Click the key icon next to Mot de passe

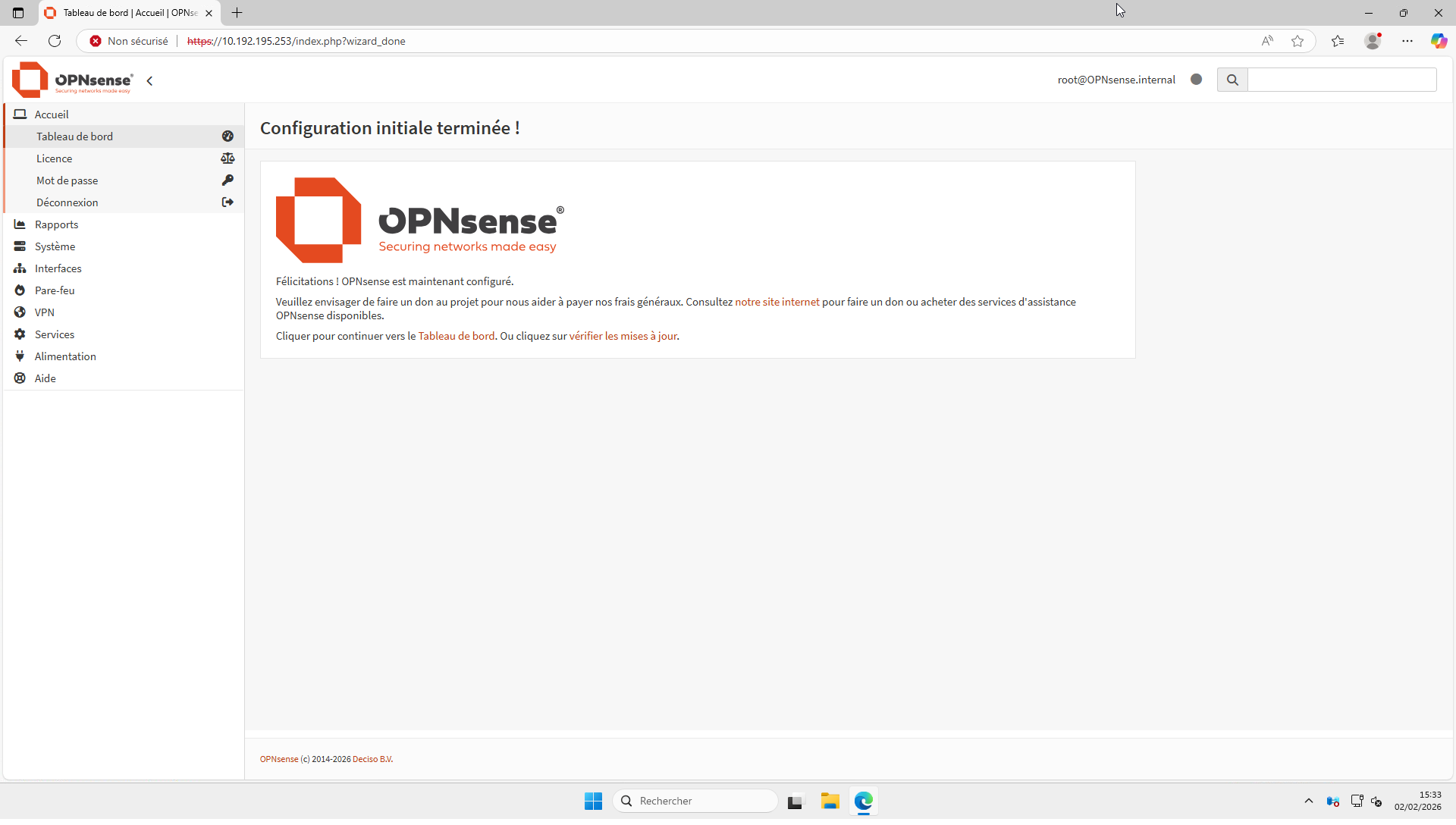click(x=227, y=180)
